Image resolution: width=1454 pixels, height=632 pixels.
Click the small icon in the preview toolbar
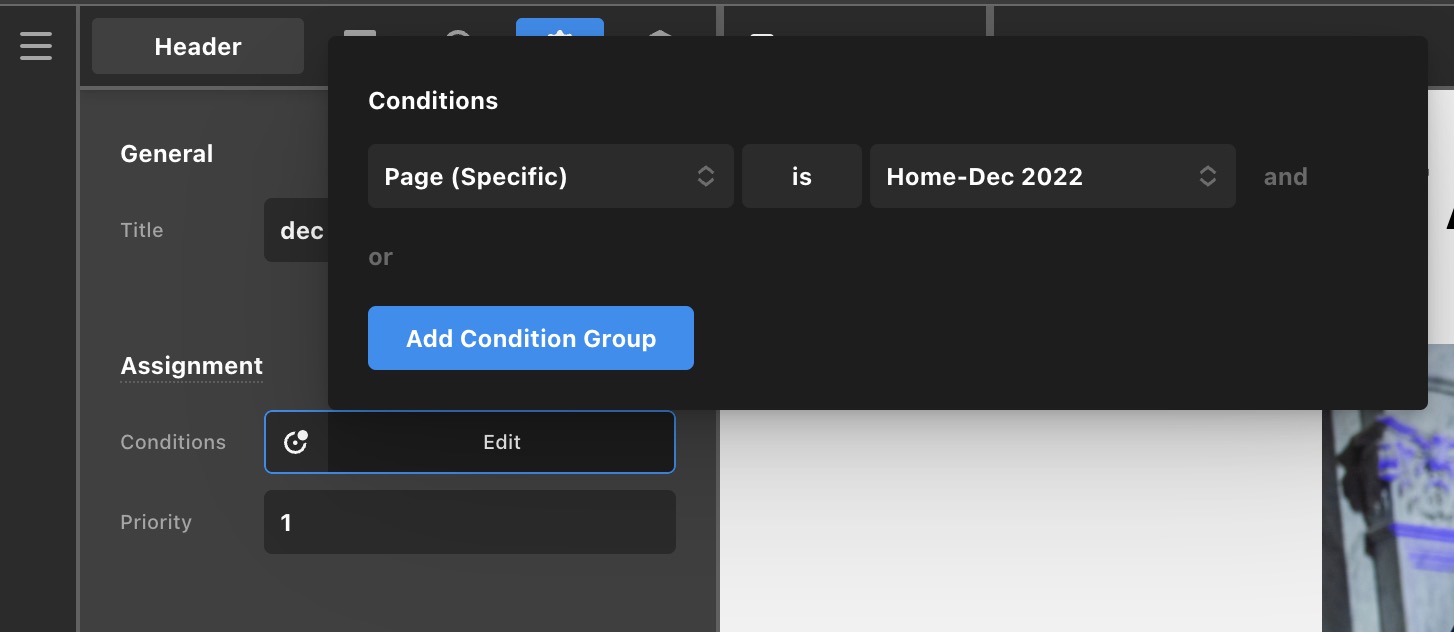pyautogui.click(x=762, y=34)
